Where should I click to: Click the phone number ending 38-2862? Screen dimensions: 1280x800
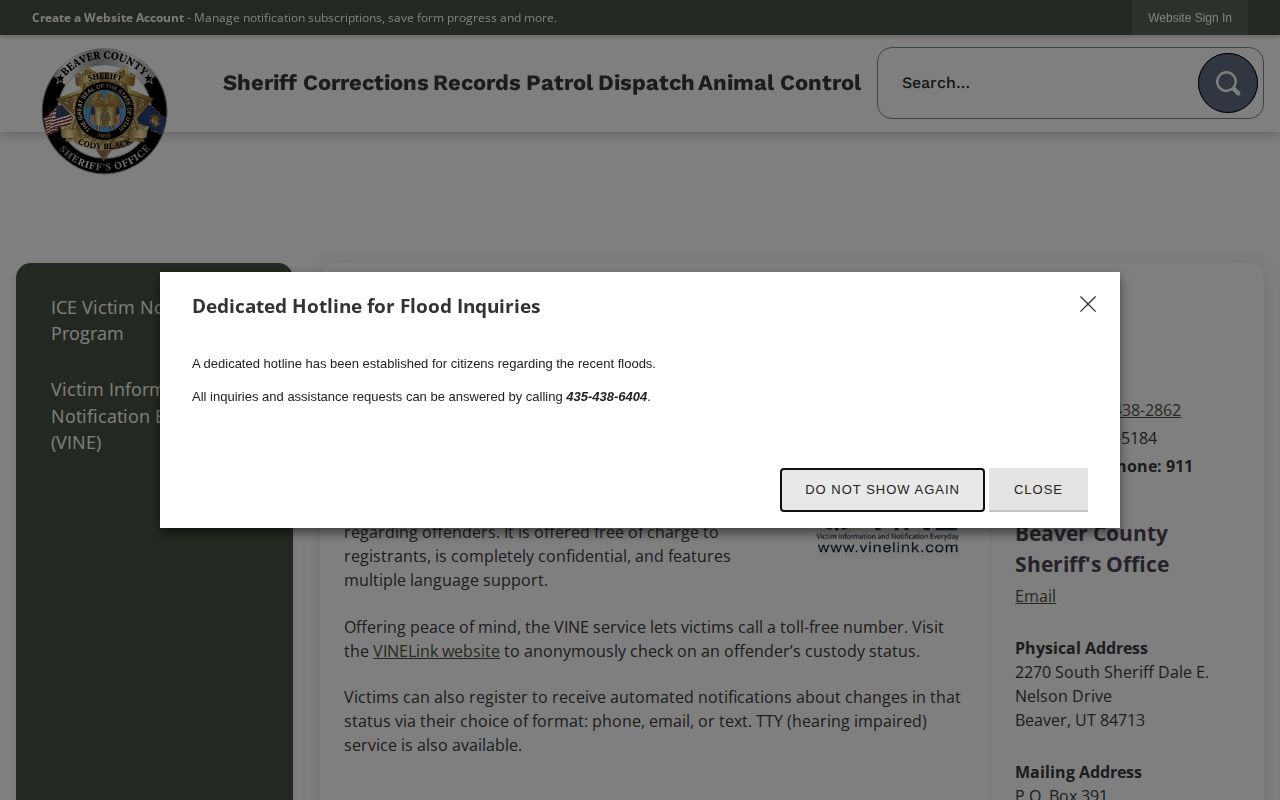(x=1150, y=410)
